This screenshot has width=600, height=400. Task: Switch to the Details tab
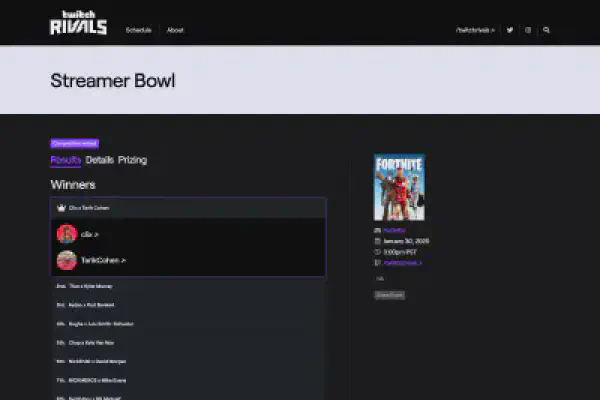tap(99, 160)
